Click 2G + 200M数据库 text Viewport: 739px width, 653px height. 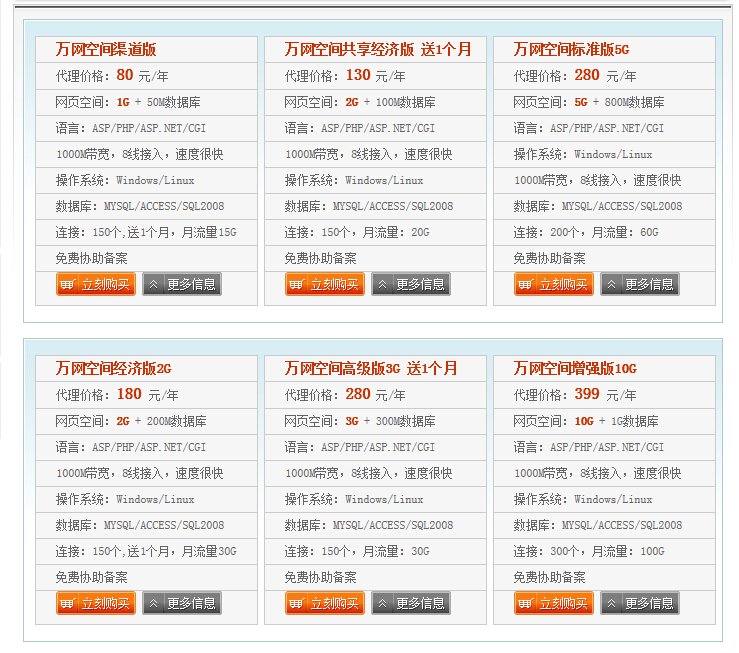click(161, 421)
